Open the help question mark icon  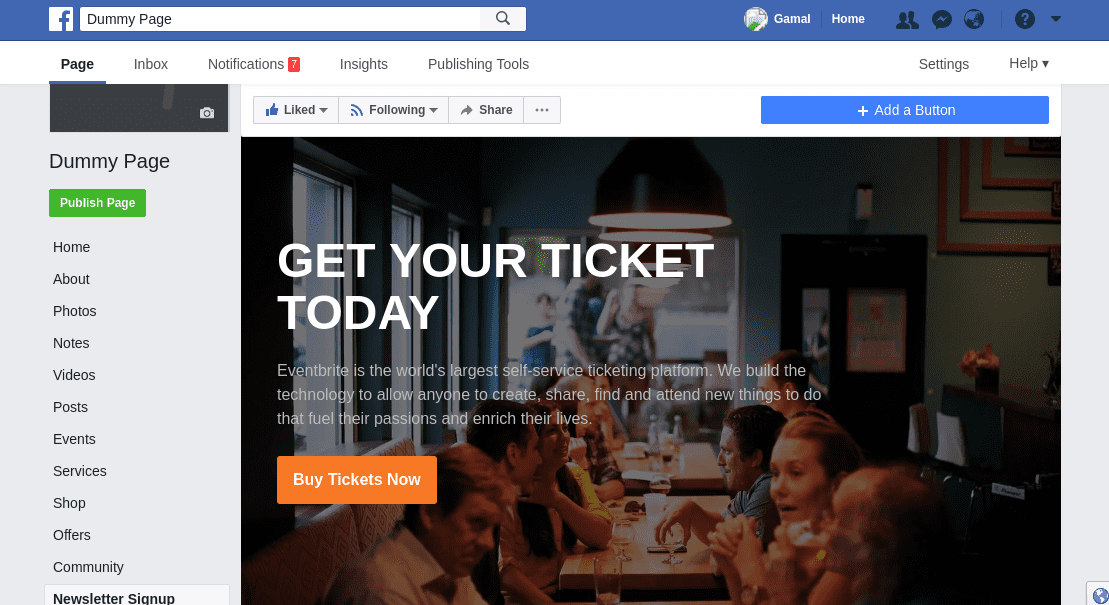pos(1025,19)
